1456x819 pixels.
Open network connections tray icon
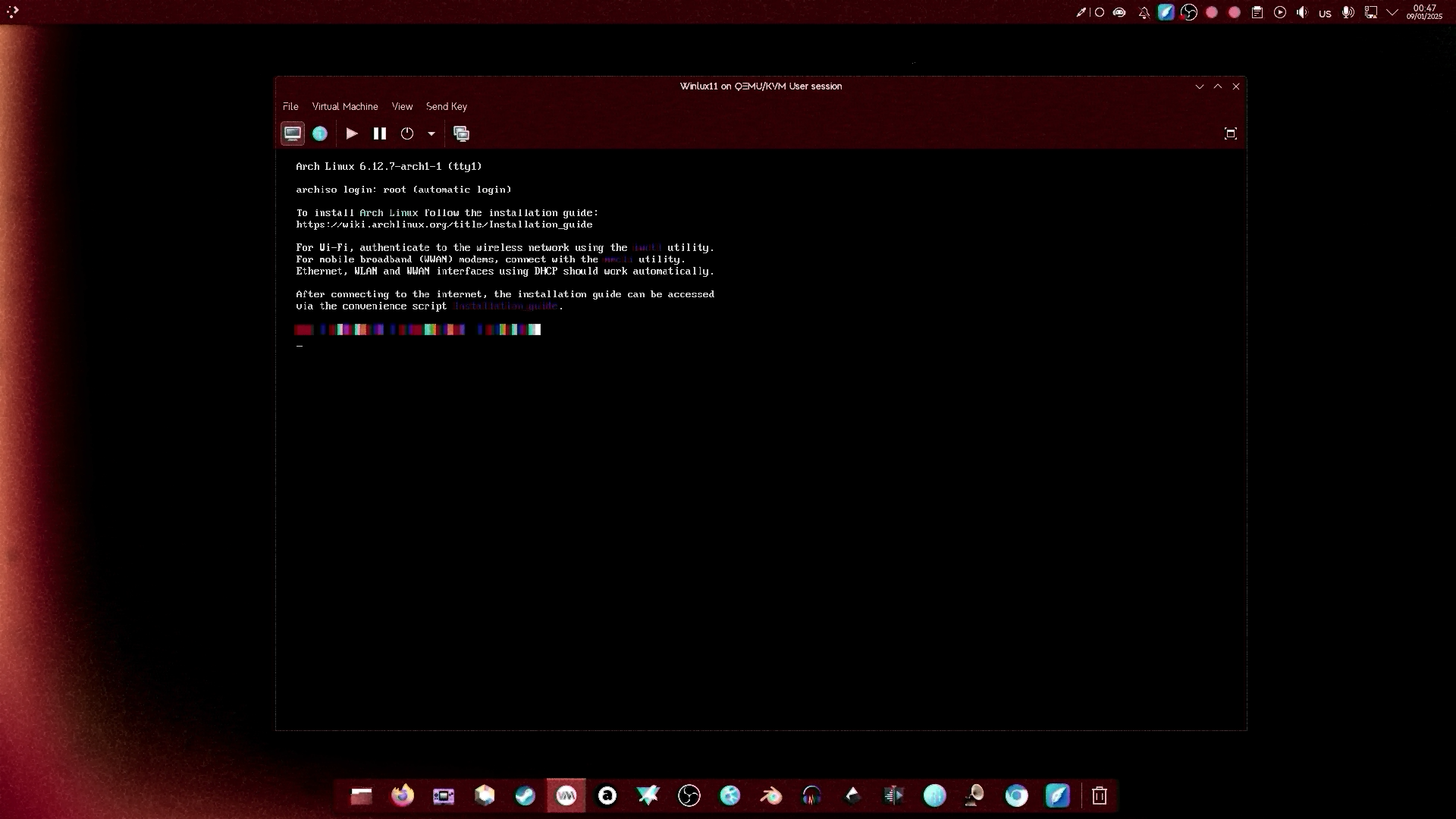point(1371,12)
